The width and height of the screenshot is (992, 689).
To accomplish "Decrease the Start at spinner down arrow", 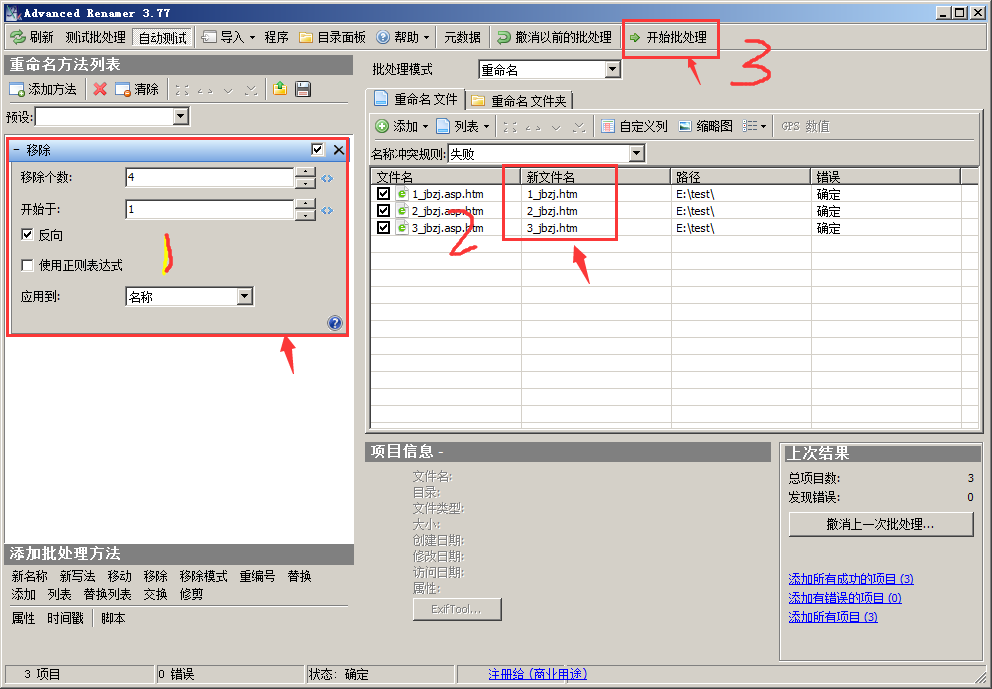I will tap(306, 215).
